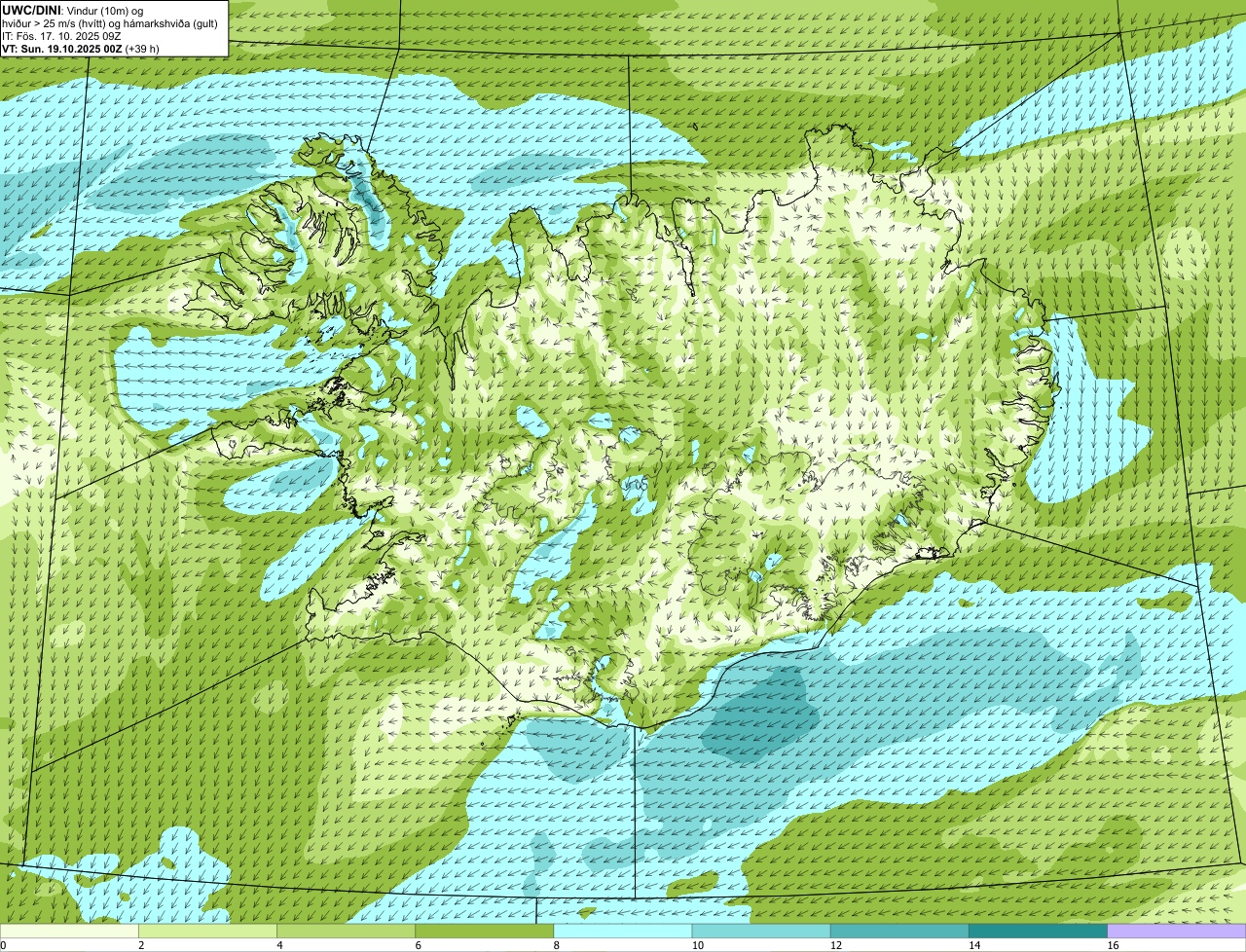
Task: Click the 12–14 teal legend swatch
Action: coord(899,931)
